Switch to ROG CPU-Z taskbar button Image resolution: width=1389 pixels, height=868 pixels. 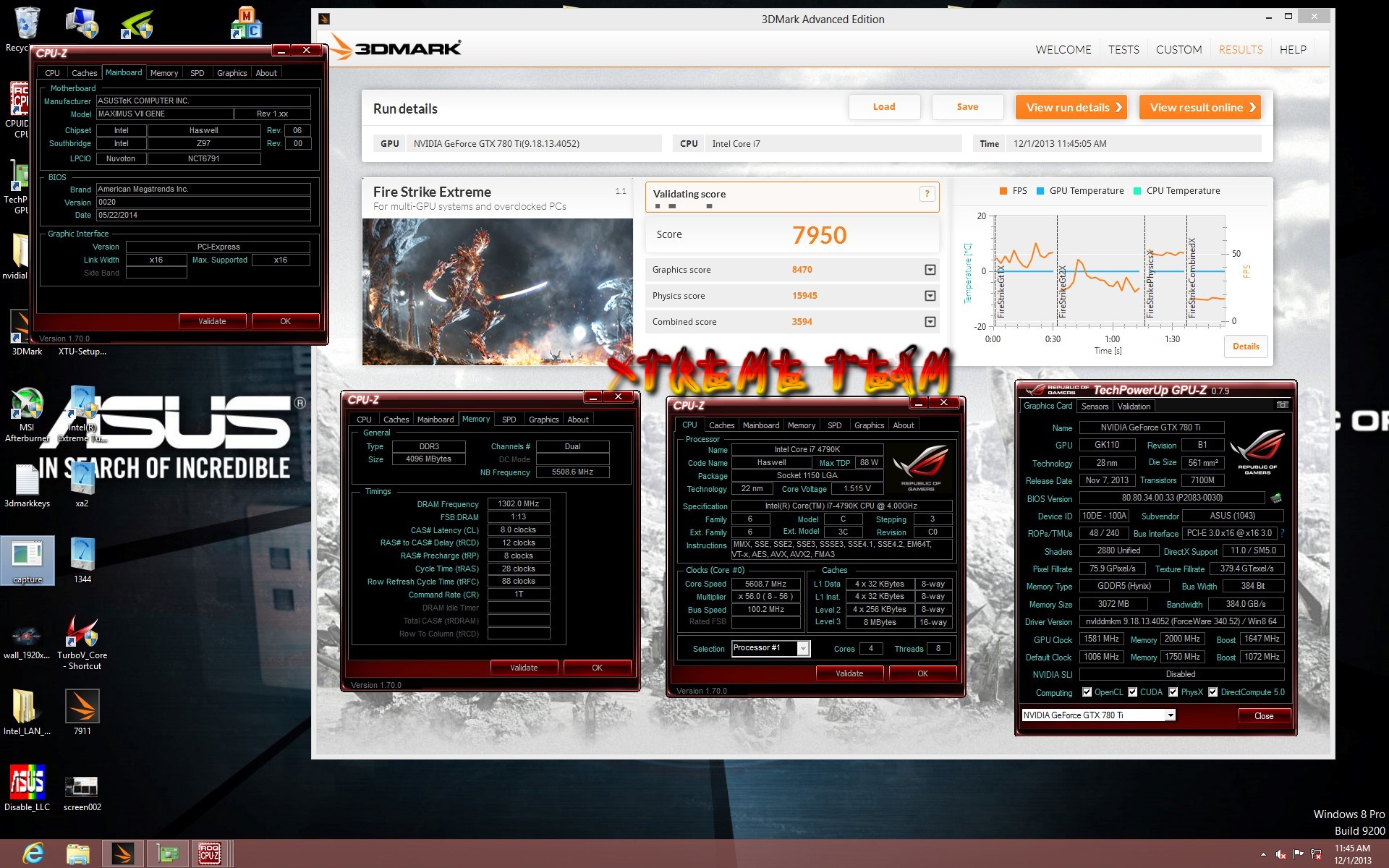(x=210, y=854)
